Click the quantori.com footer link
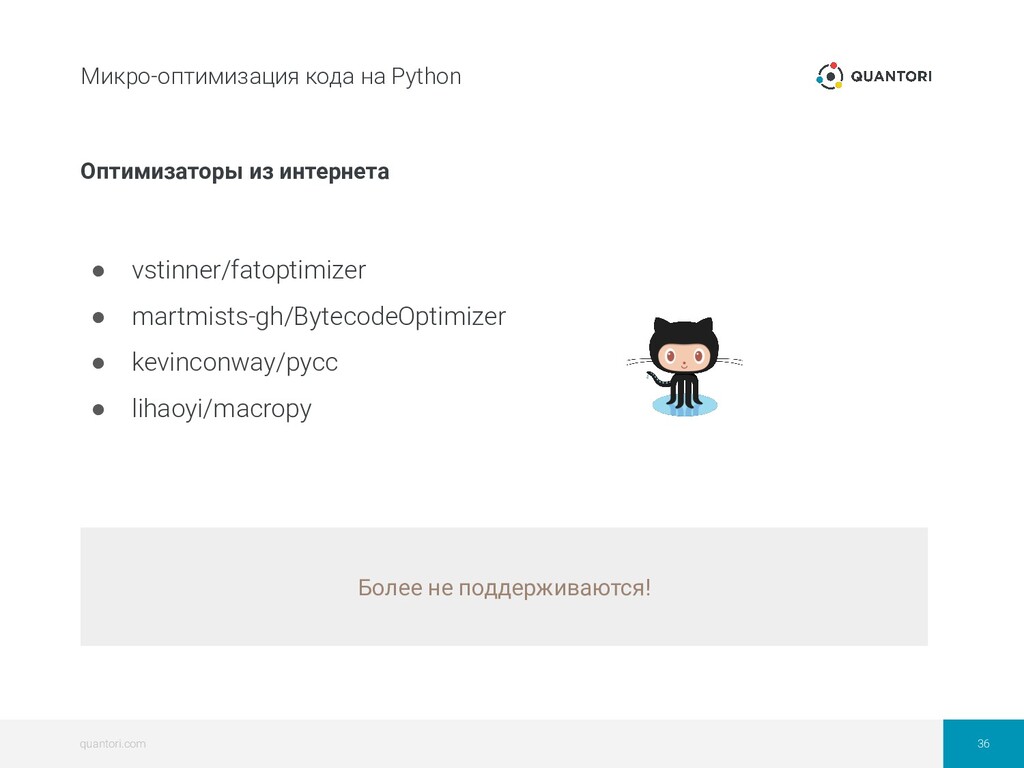Screen dimensions: 1024x768 [112, 744]
